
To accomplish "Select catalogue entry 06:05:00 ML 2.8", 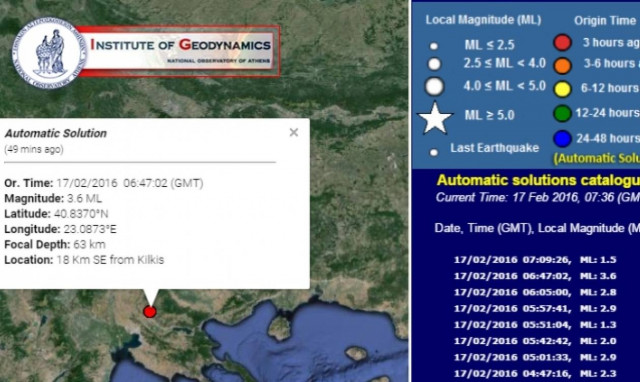I will tap(535, 292).
